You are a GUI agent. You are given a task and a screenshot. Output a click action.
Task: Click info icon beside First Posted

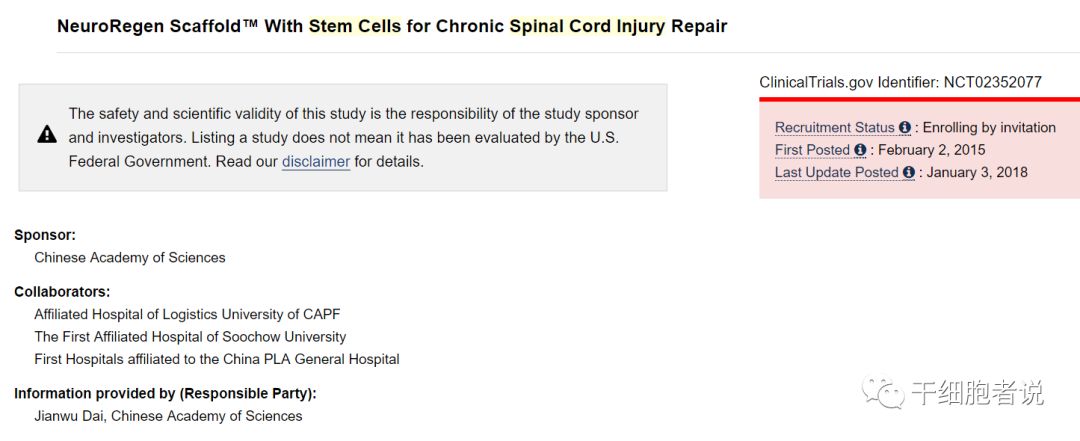[x=860, y=150]
